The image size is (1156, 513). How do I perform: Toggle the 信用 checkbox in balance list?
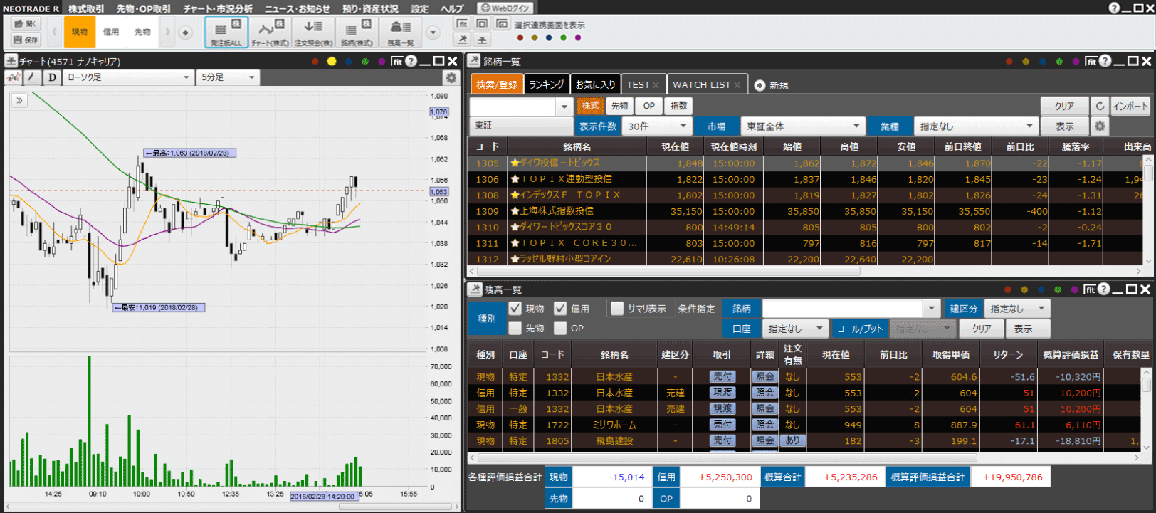(x=561, y=308)
